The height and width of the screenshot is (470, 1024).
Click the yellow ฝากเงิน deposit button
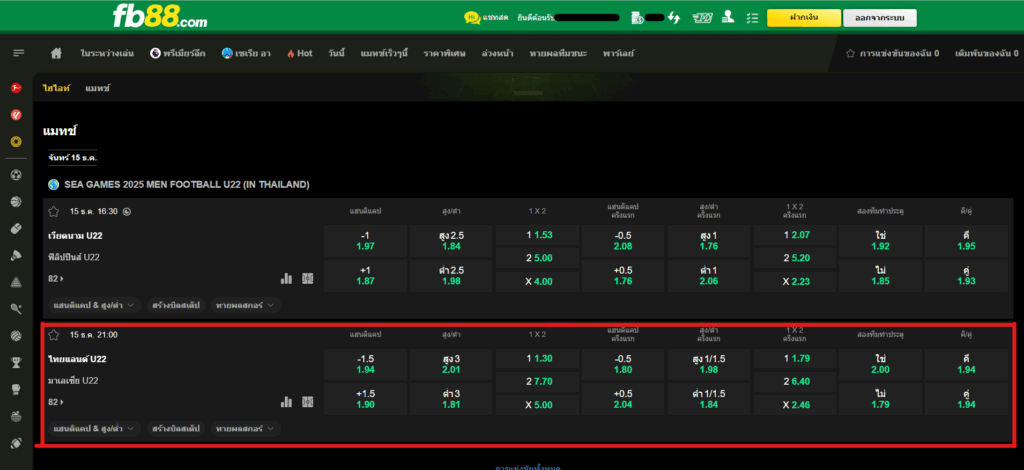803,18
